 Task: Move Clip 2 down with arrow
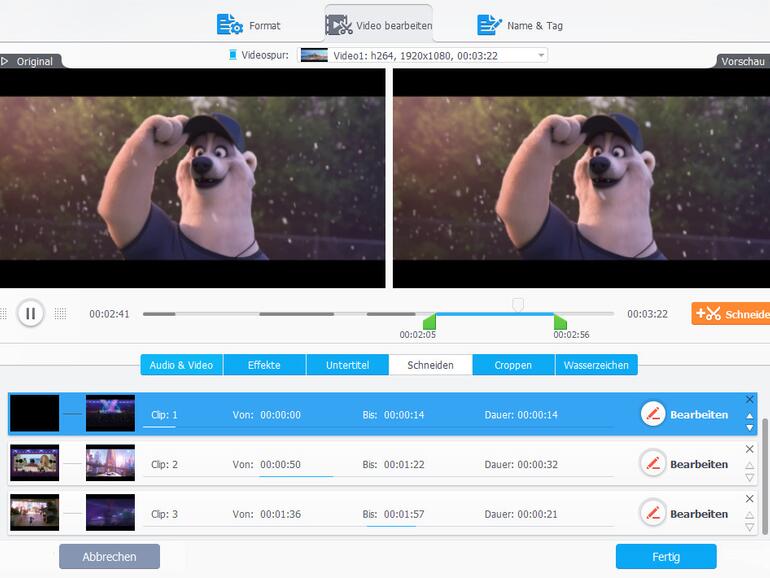pyautogui.click(x=749, y=477)
